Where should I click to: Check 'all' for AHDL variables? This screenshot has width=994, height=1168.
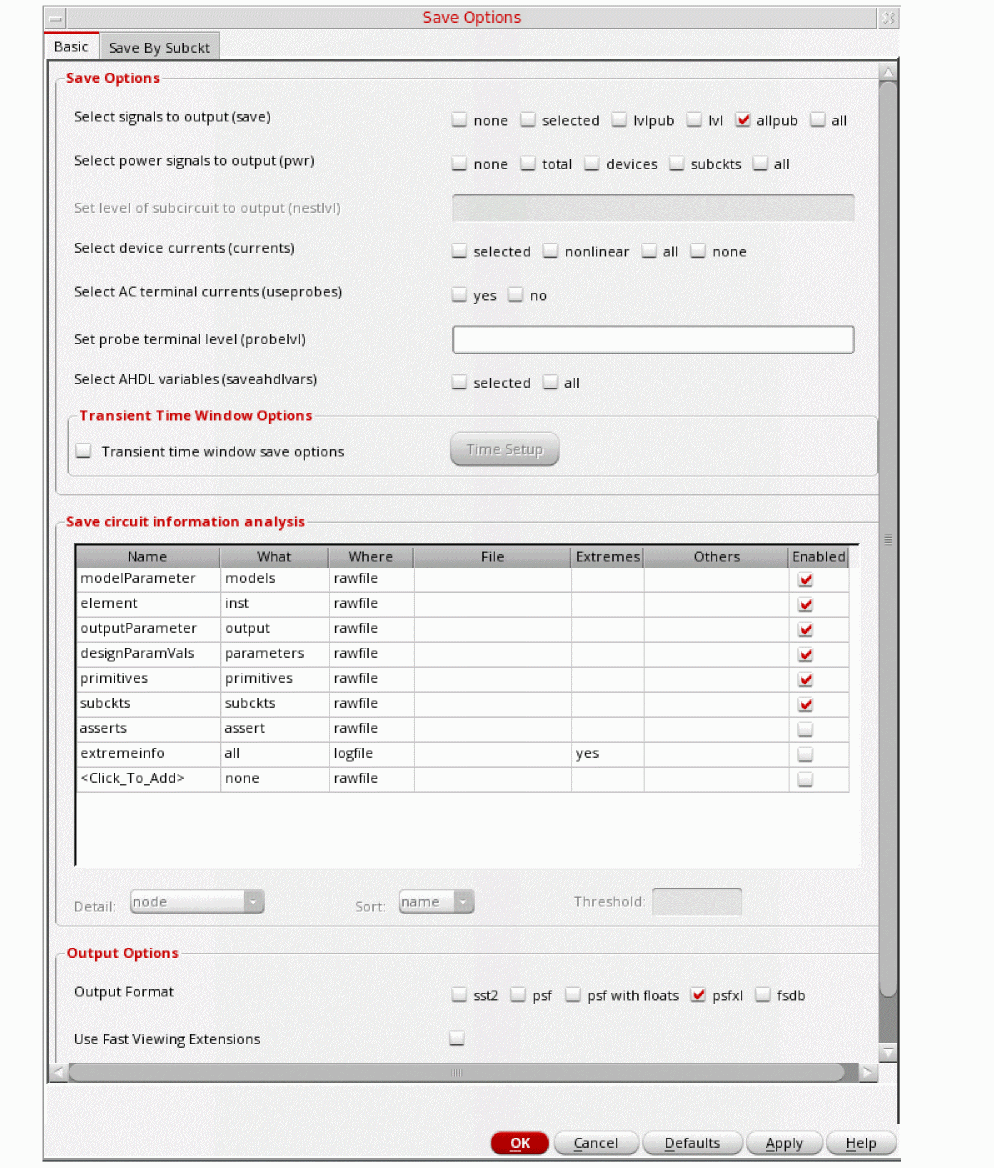click(550, 382)
